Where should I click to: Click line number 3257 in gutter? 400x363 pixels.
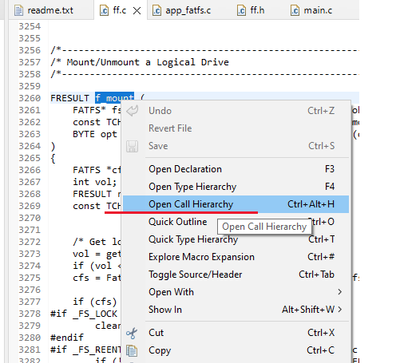click(x=29, y=62)
